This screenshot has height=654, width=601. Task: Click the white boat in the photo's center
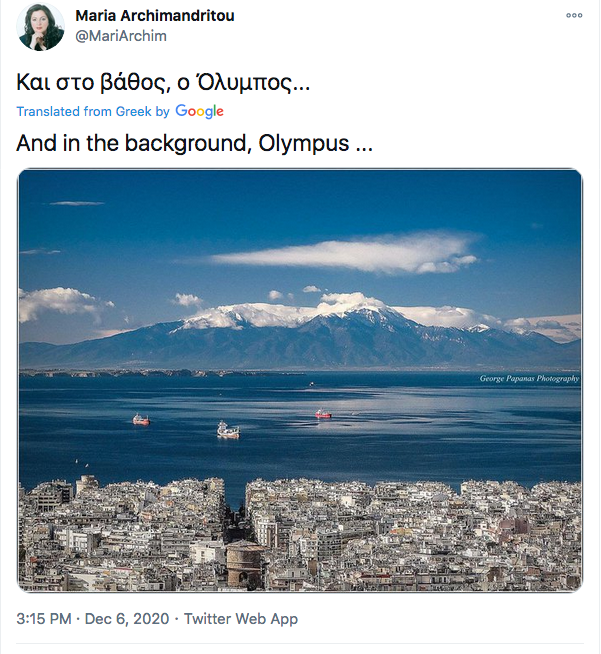228,430
